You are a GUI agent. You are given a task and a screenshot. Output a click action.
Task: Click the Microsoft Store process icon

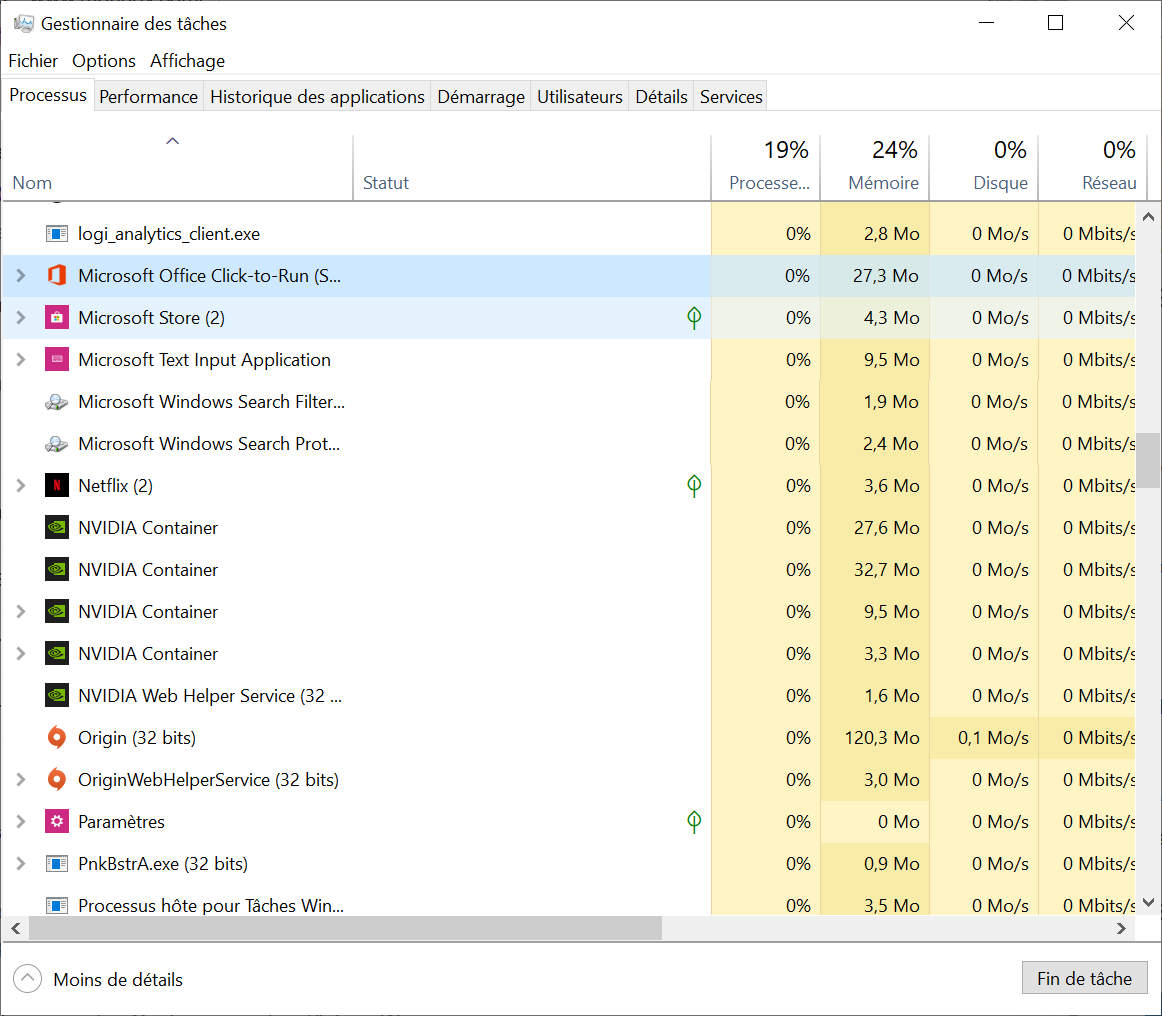coord(56,318)
